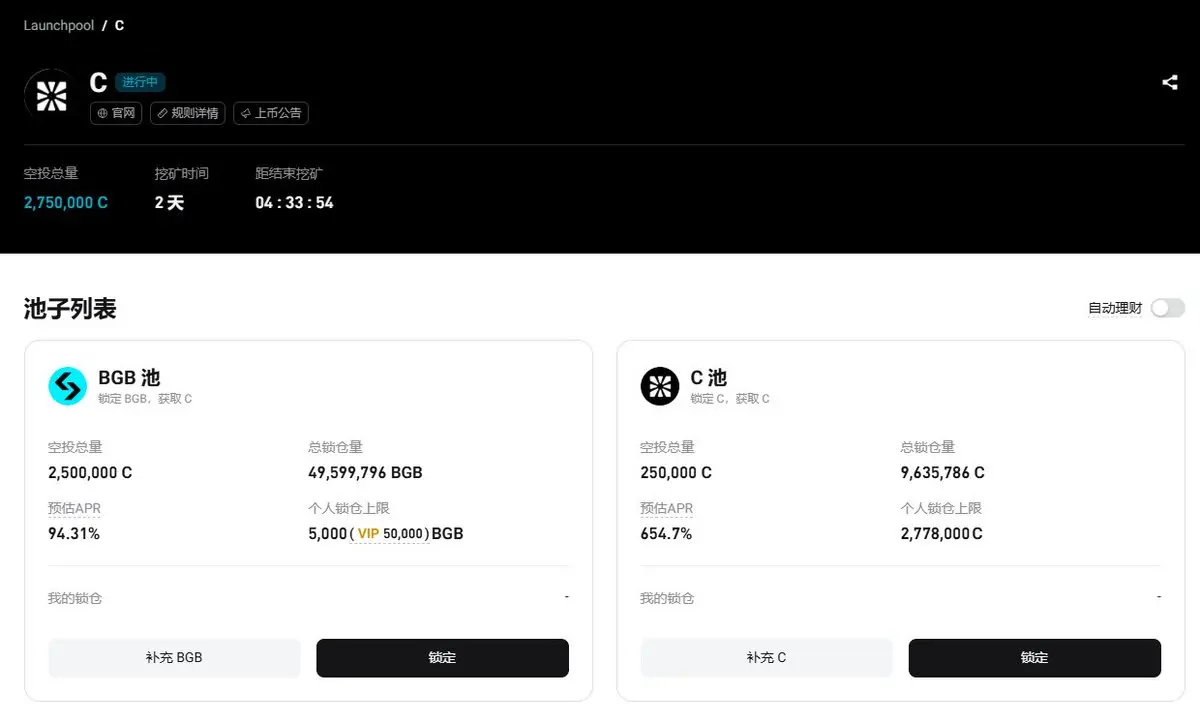Image resolution: width=1200 pixels, height=723 pixels.
Task: Go back to Launchpool breadcrumb
Action: click(59, 25)
